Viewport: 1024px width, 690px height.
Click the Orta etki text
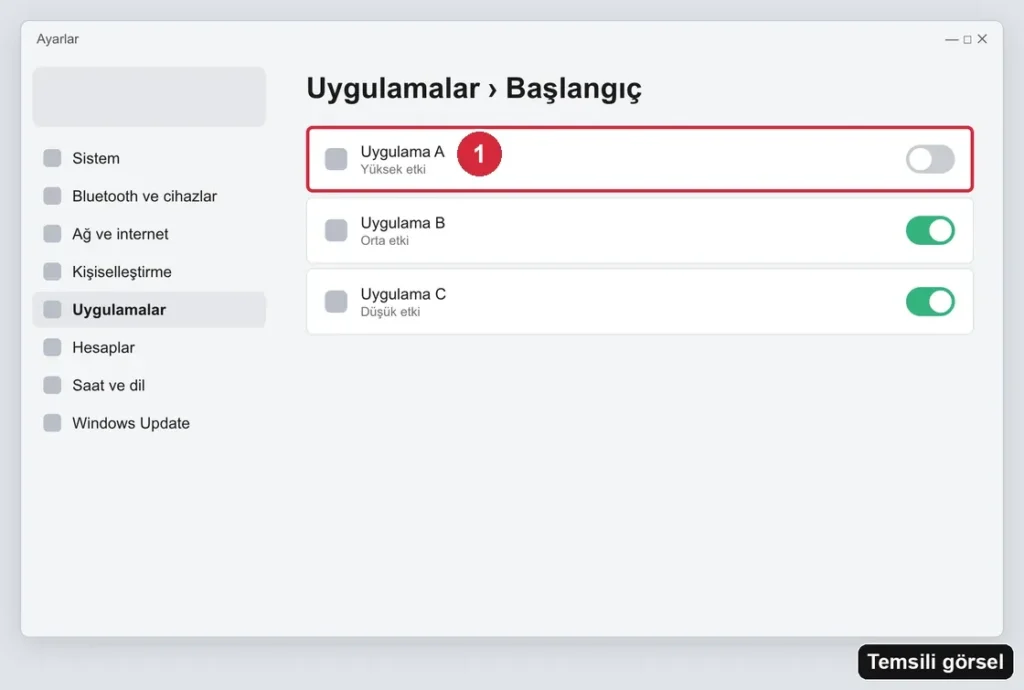click(385, 241)
